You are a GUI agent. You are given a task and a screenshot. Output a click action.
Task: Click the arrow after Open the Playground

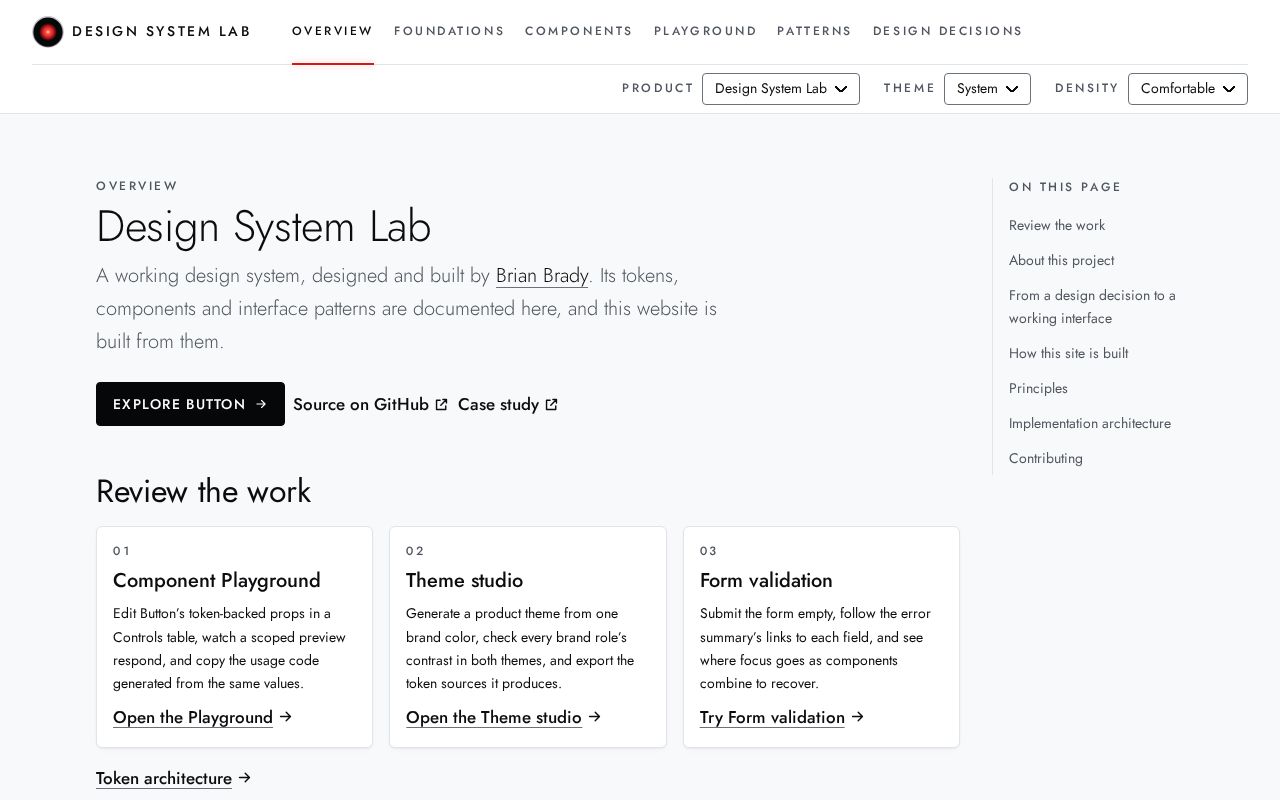point(286,717)
